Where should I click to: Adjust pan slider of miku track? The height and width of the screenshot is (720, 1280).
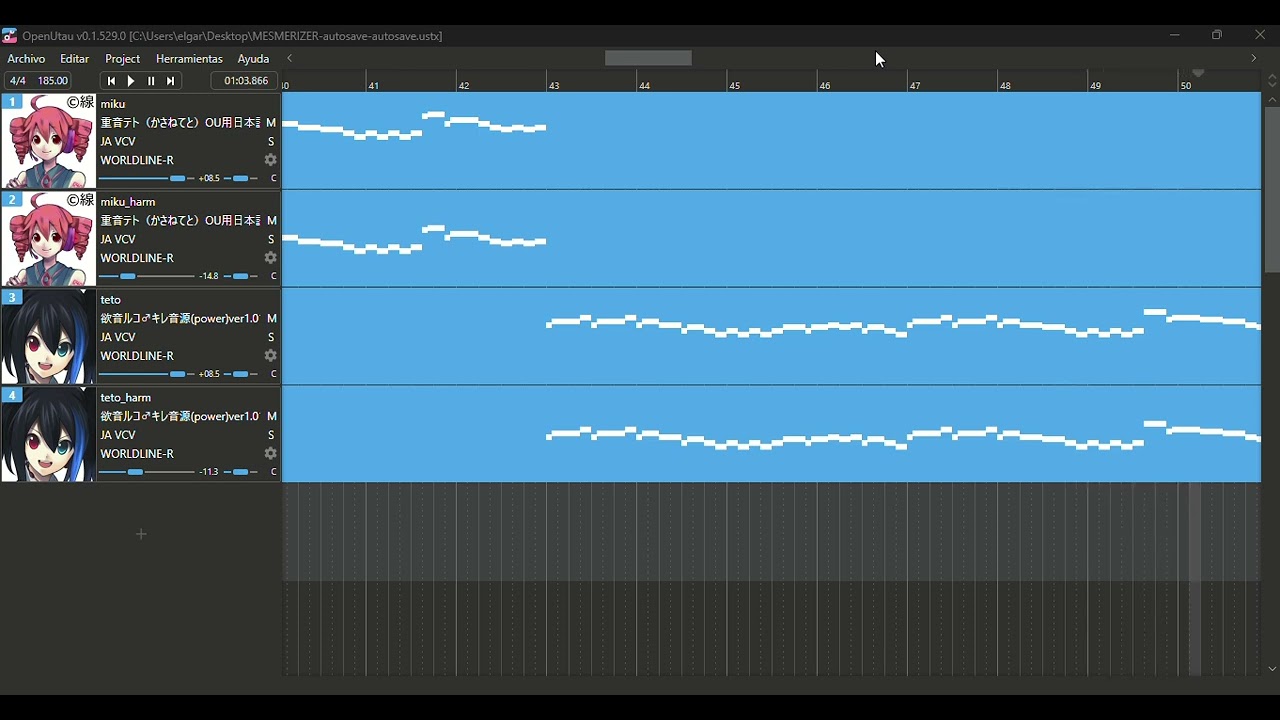[241, 179]
